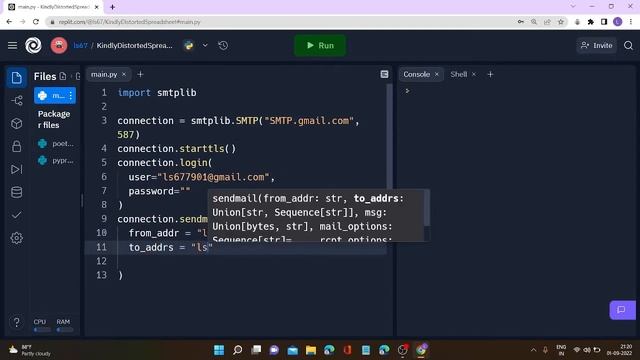Open the Replit hamburger menu

[x=12, y=45]
